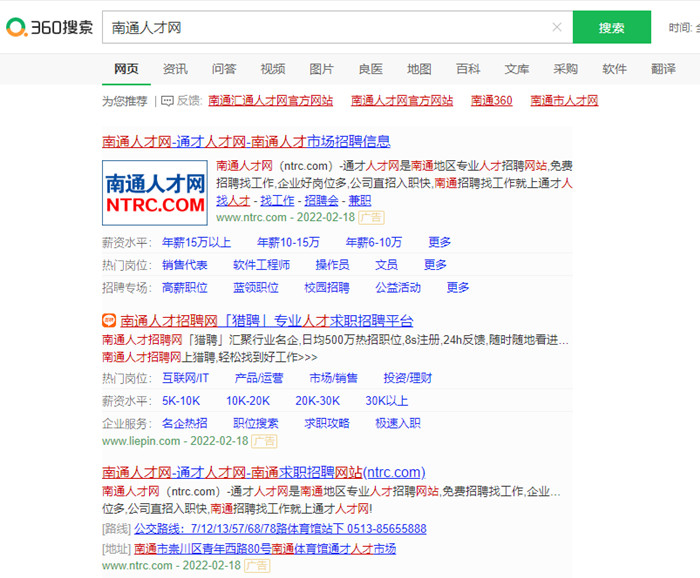Screen dimensions: 700x578
Task: Click the NTRC.COM logo thumbnail
Action: pos(155,193)
